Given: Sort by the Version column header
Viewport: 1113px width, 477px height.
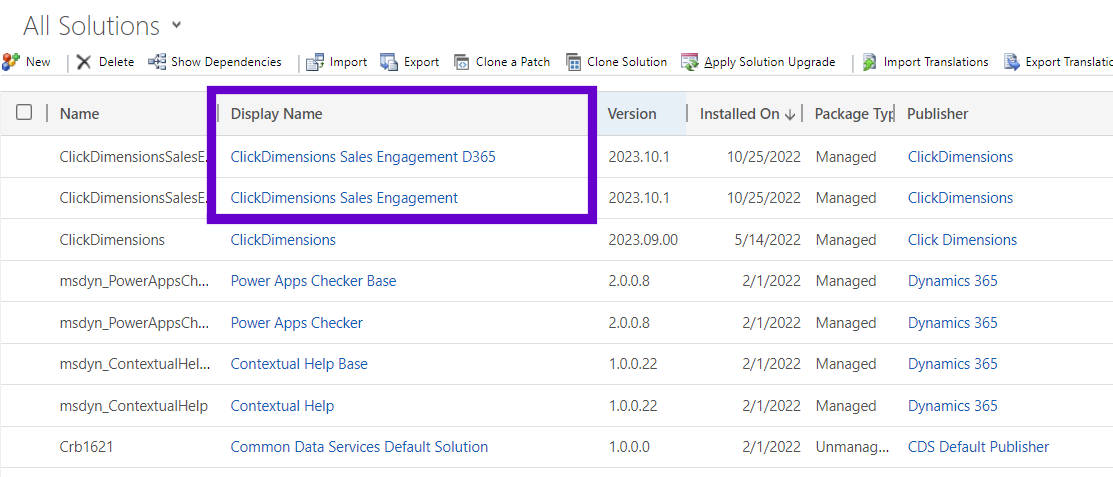Looking at the screenshot, I should point(632,114).
